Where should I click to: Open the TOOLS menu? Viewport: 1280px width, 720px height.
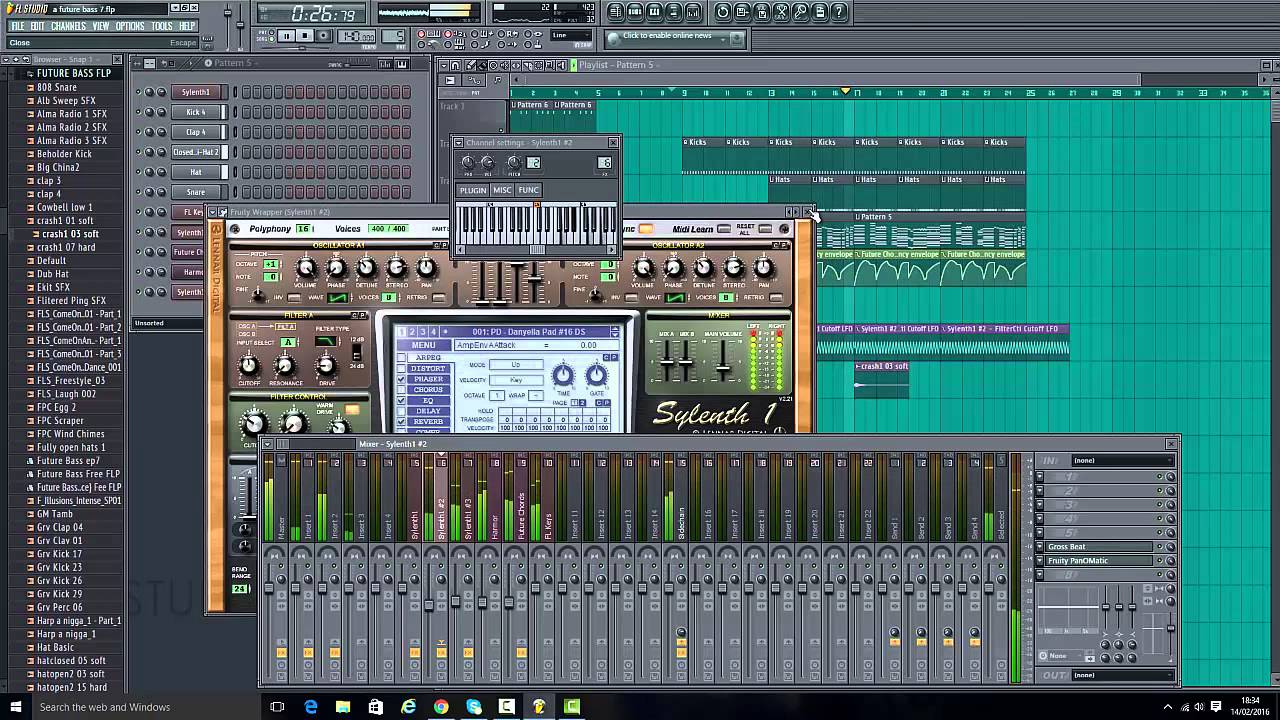pos(162,26)
